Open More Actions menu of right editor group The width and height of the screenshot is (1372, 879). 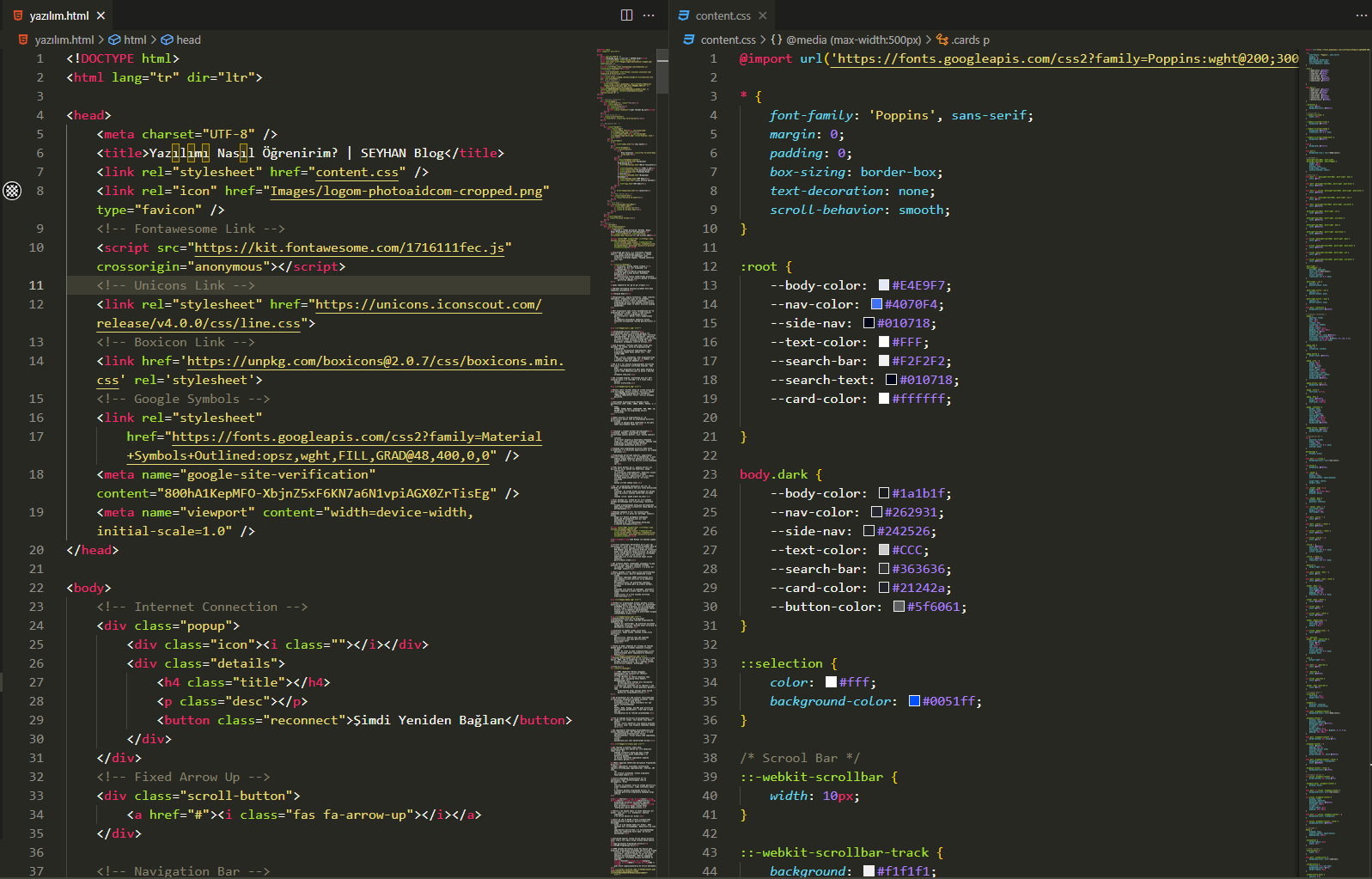1361,15
